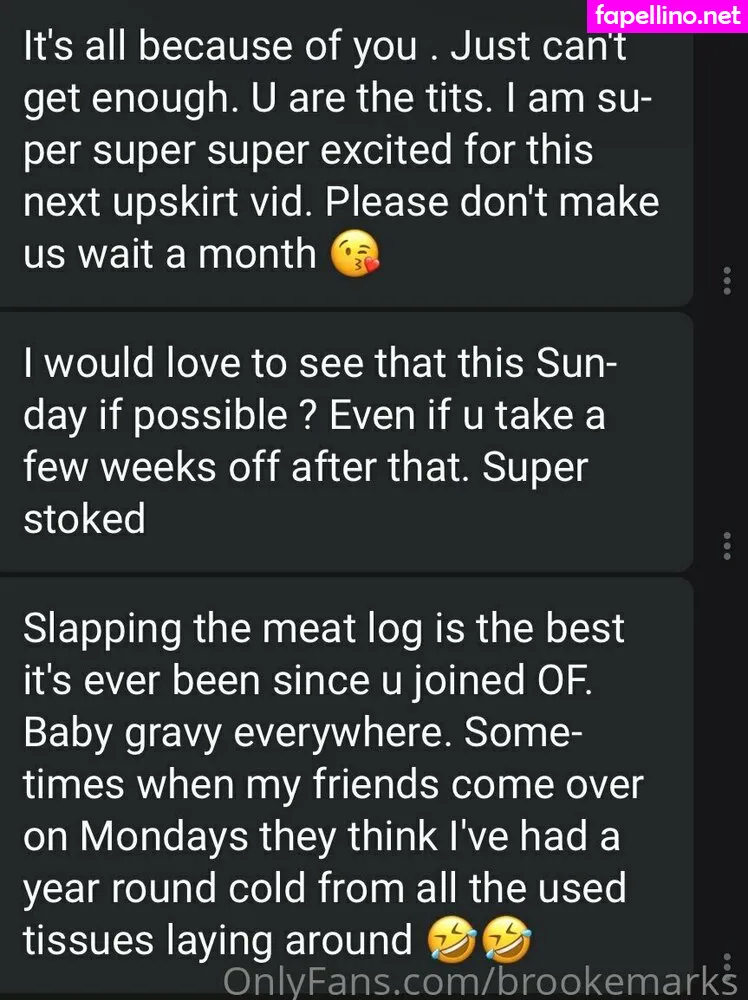748x1000 pixels.
Task: Open three-dot menu beside "tissues laying around" message
Action: point(727,963)
